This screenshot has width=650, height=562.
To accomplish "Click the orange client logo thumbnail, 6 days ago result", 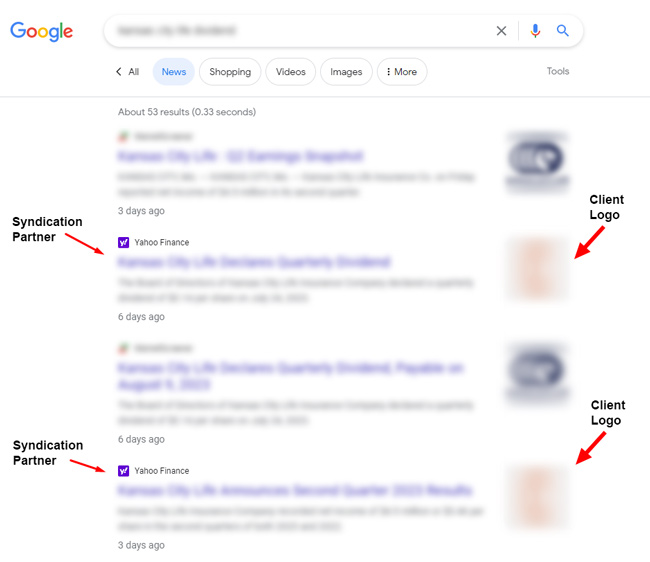I will click(537, 269).
